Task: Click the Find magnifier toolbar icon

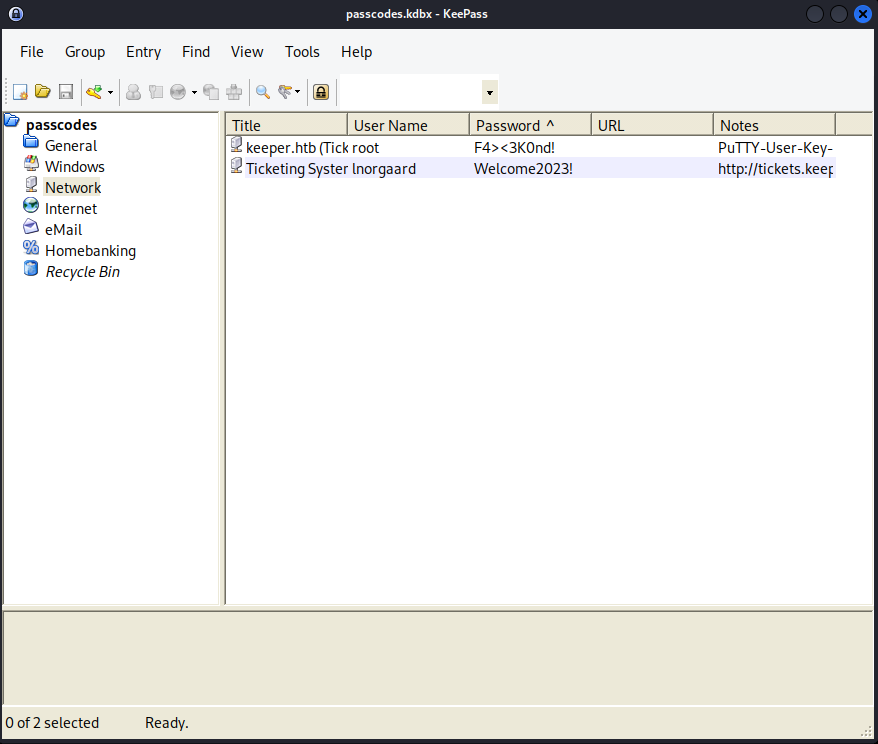Action: pyautogui.click(x=263, y=92)
